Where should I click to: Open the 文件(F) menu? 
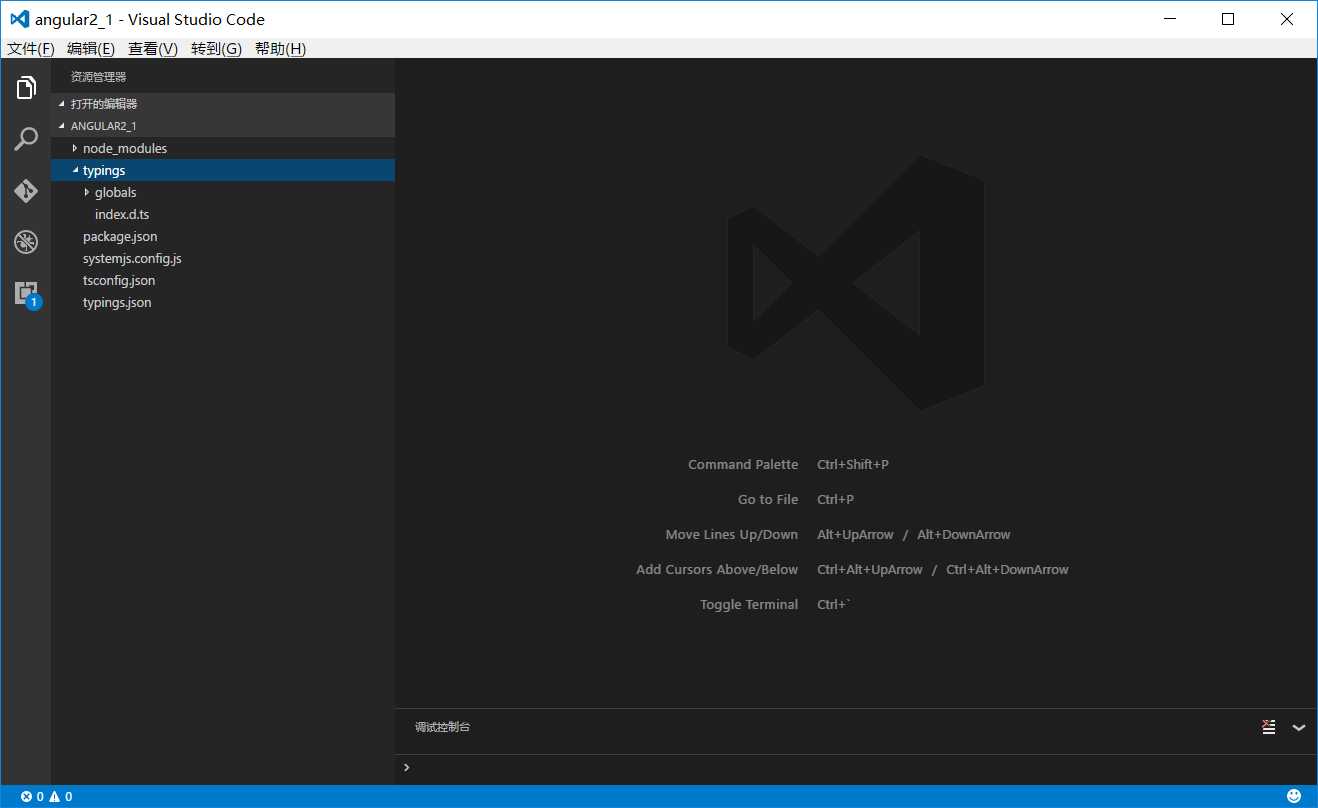(30, 49)
